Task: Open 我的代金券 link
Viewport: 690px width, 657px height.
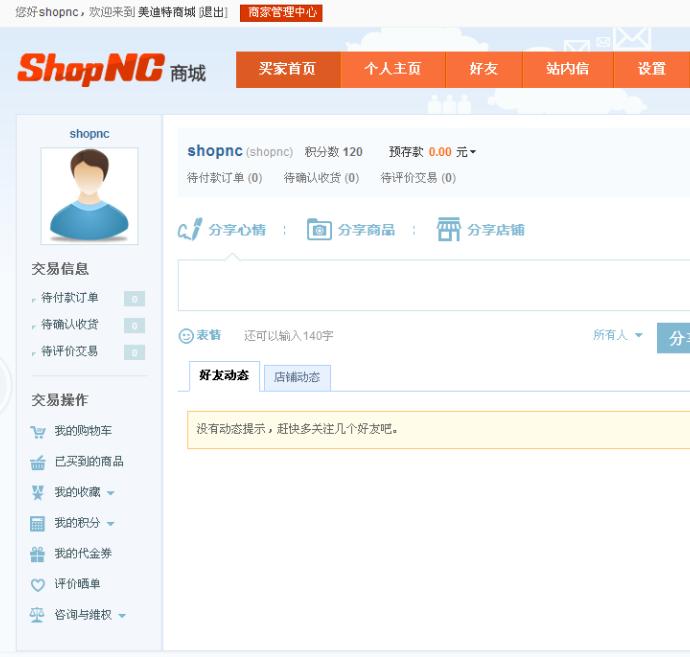Action: coord(83,554)
